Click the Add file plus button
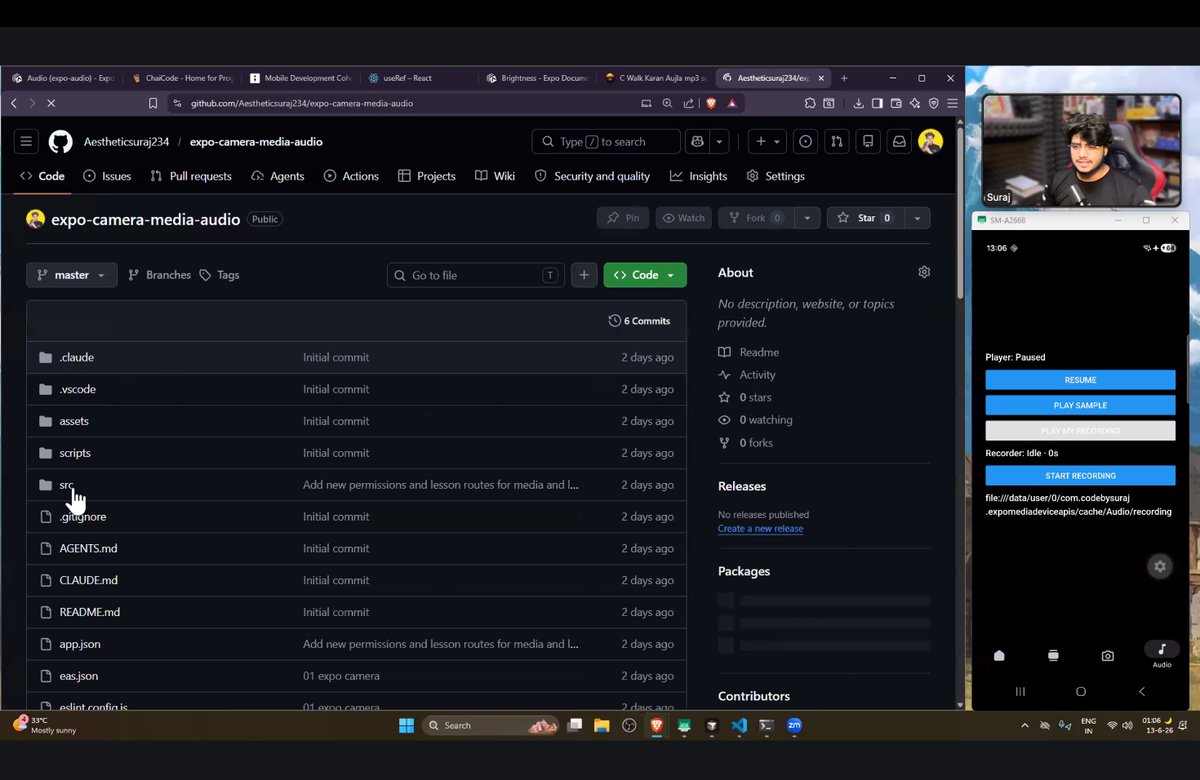1200x780 pixels. coord(584,275)
